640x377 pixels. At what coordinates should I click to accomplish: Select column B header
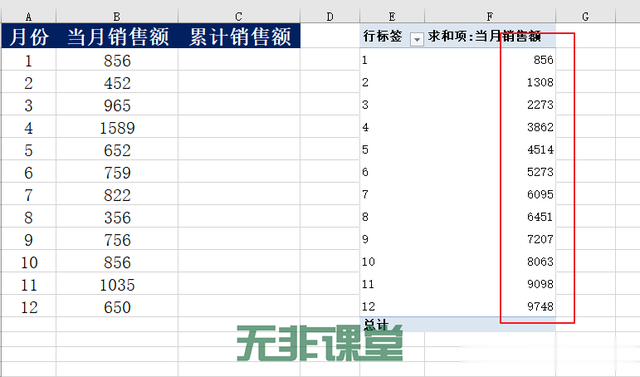117,17
